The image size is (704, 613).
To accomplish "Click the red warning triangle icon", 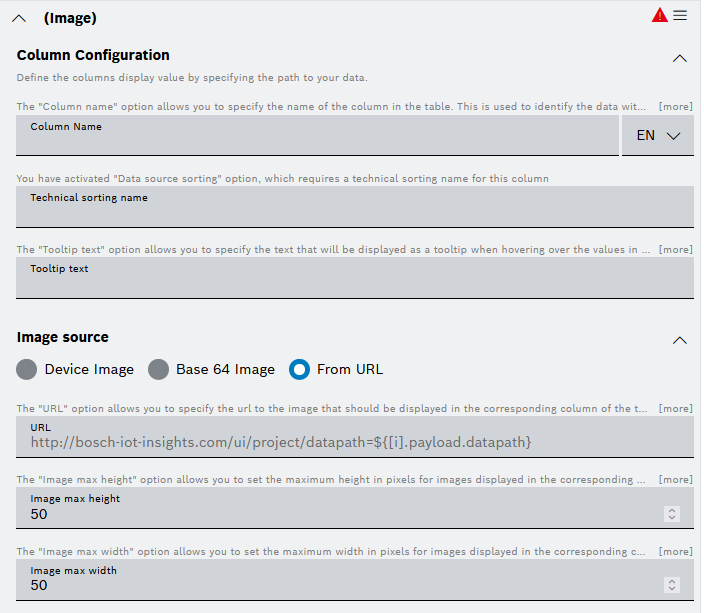I will point(659,15).
